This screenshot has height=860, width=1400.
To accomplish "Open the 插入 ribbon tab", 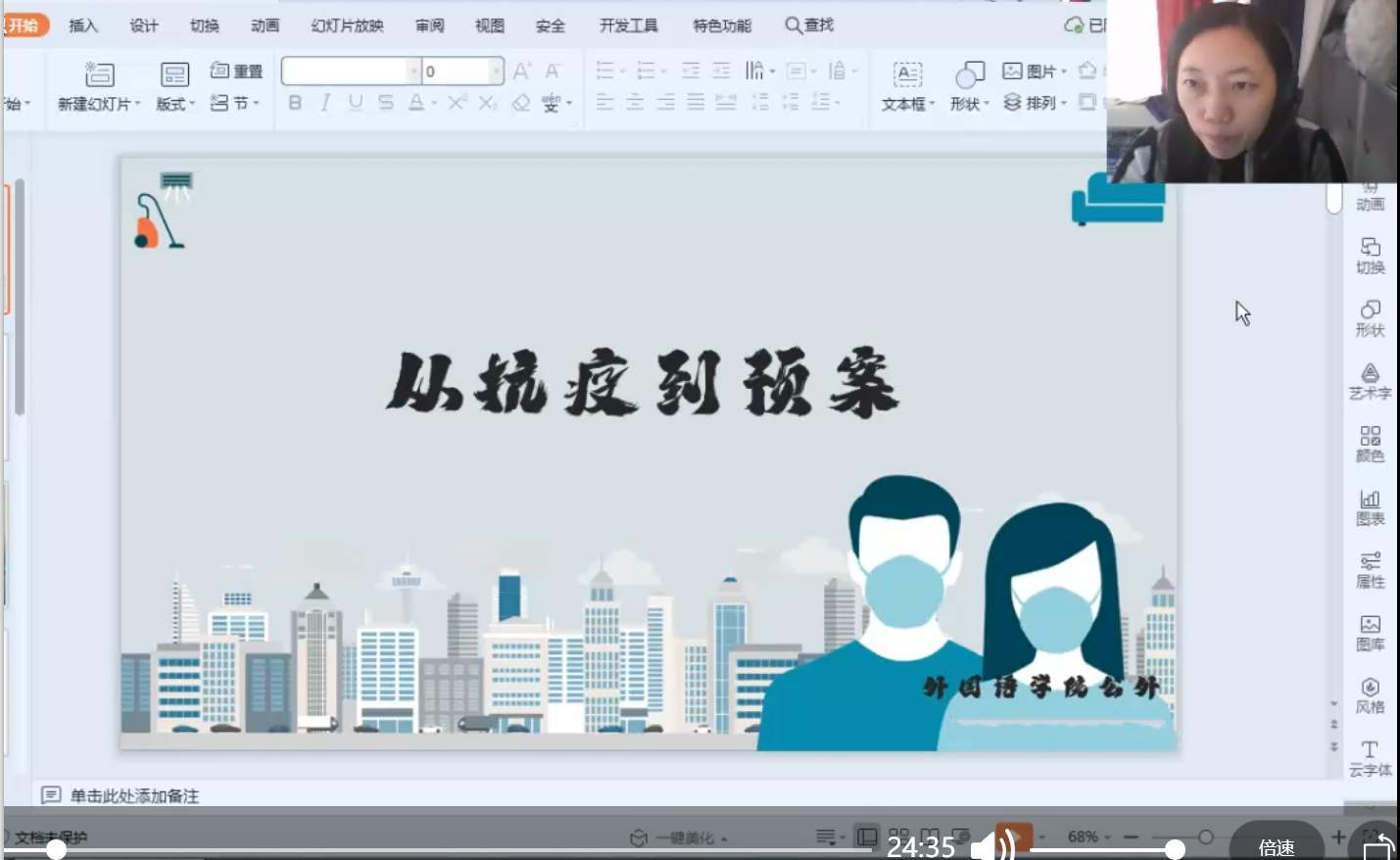I will (x=83, y=25).
